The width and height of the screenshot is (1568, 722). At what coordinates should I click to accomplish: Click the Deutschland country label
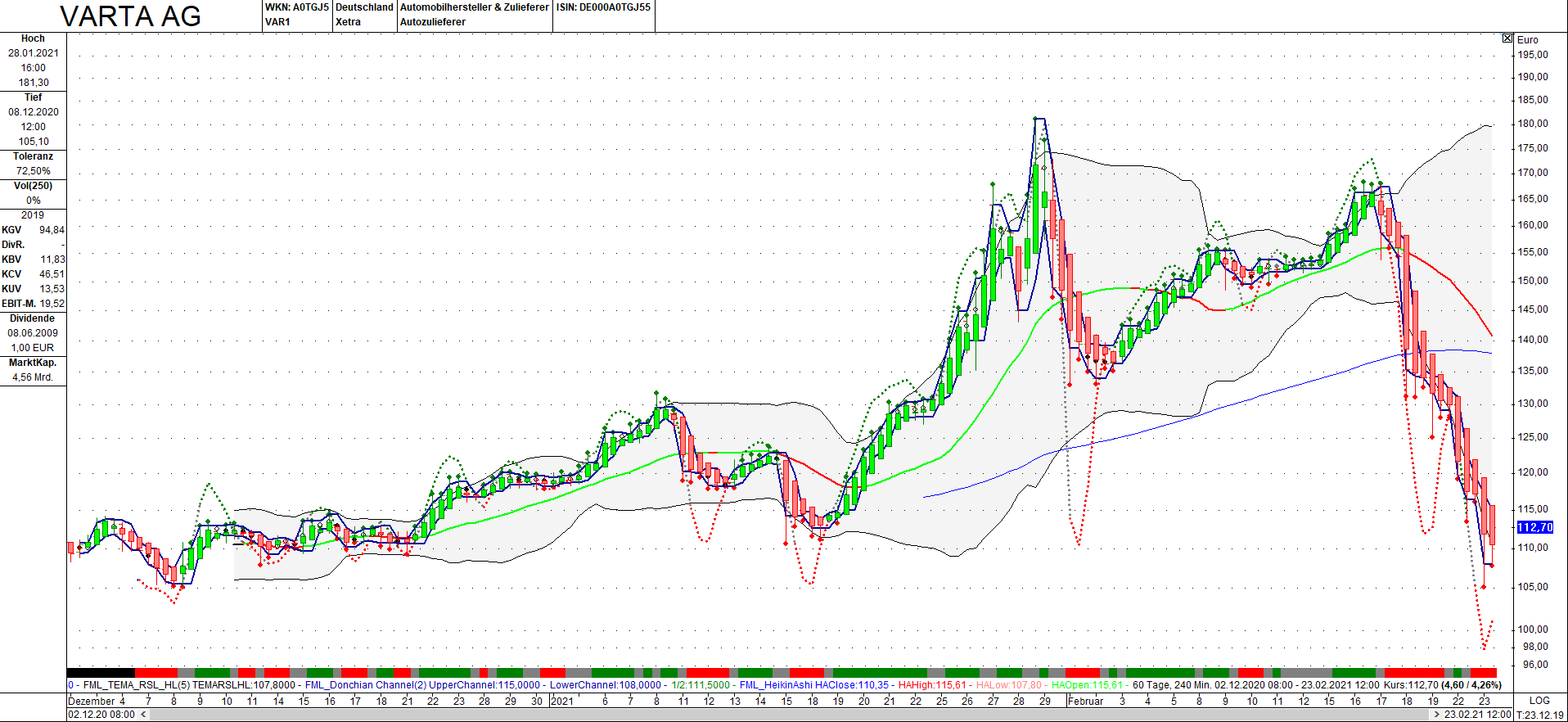tap(364, 7)
